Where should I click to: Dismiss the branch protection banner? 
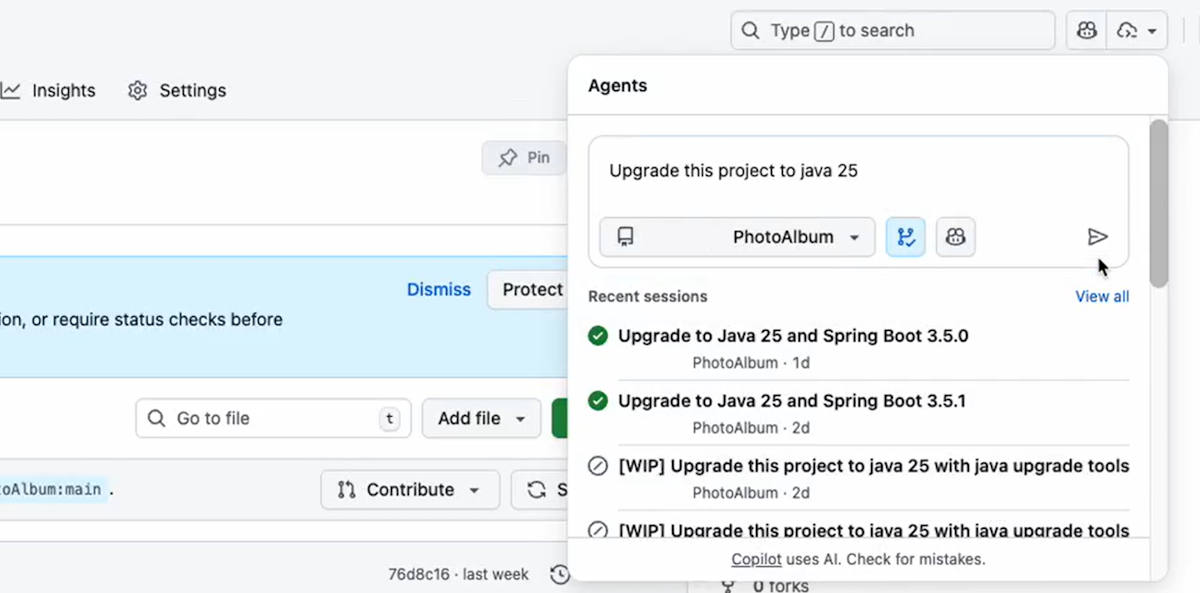pos(438,289)
